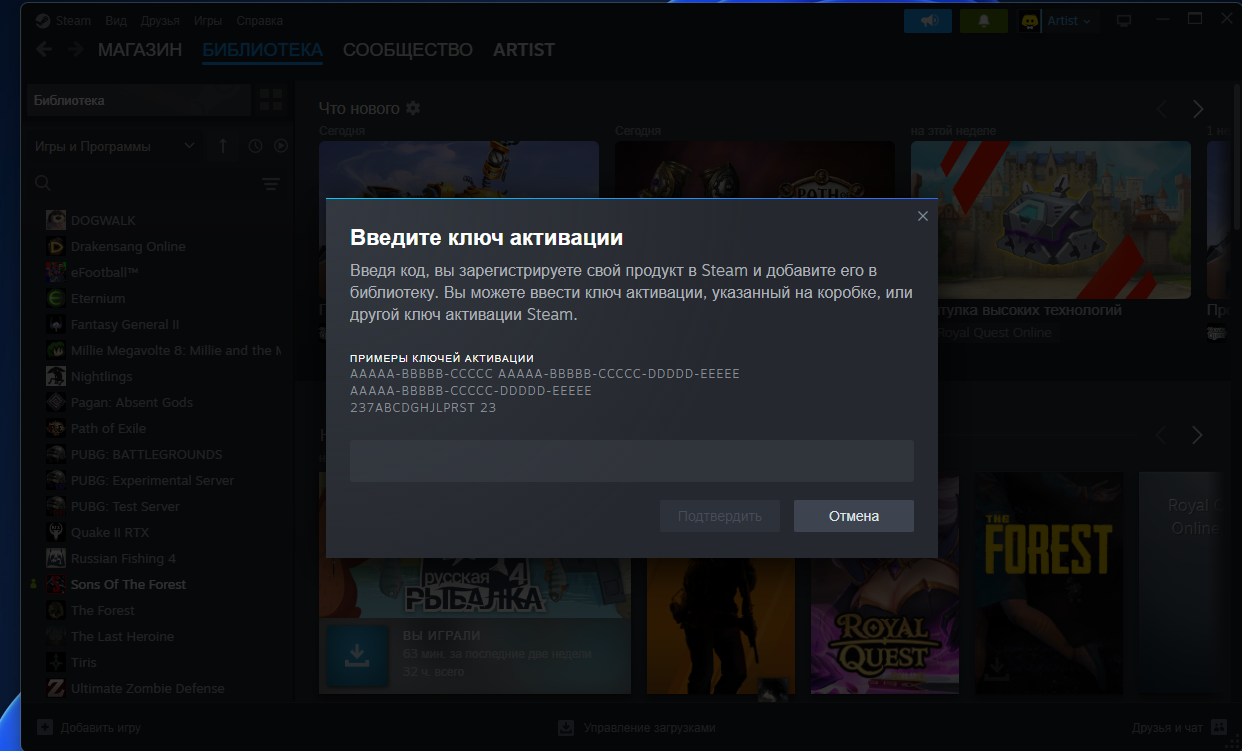The height and width of the screenshot is (751, 1242).
Task: Click the Отмена button
Action: pos(854,516)
